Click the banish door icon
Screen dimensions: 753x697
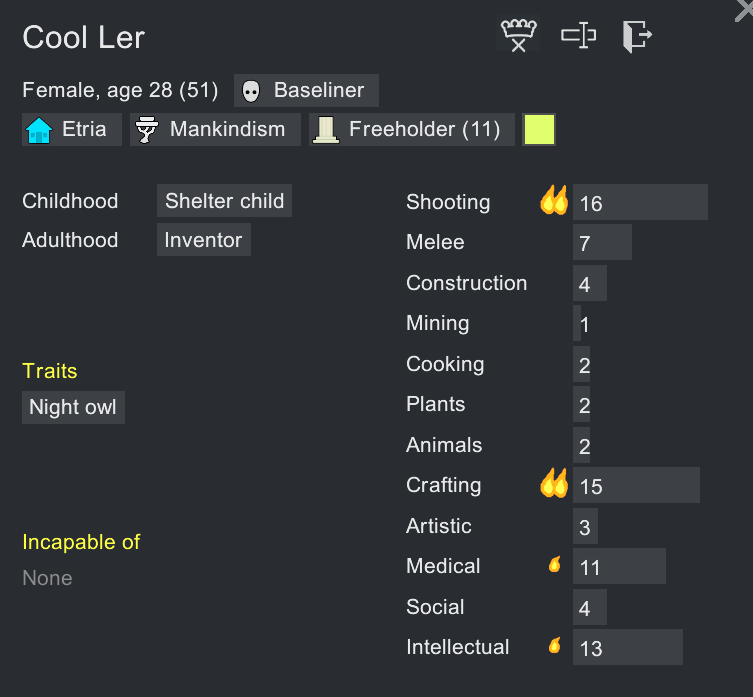point(636,37)
